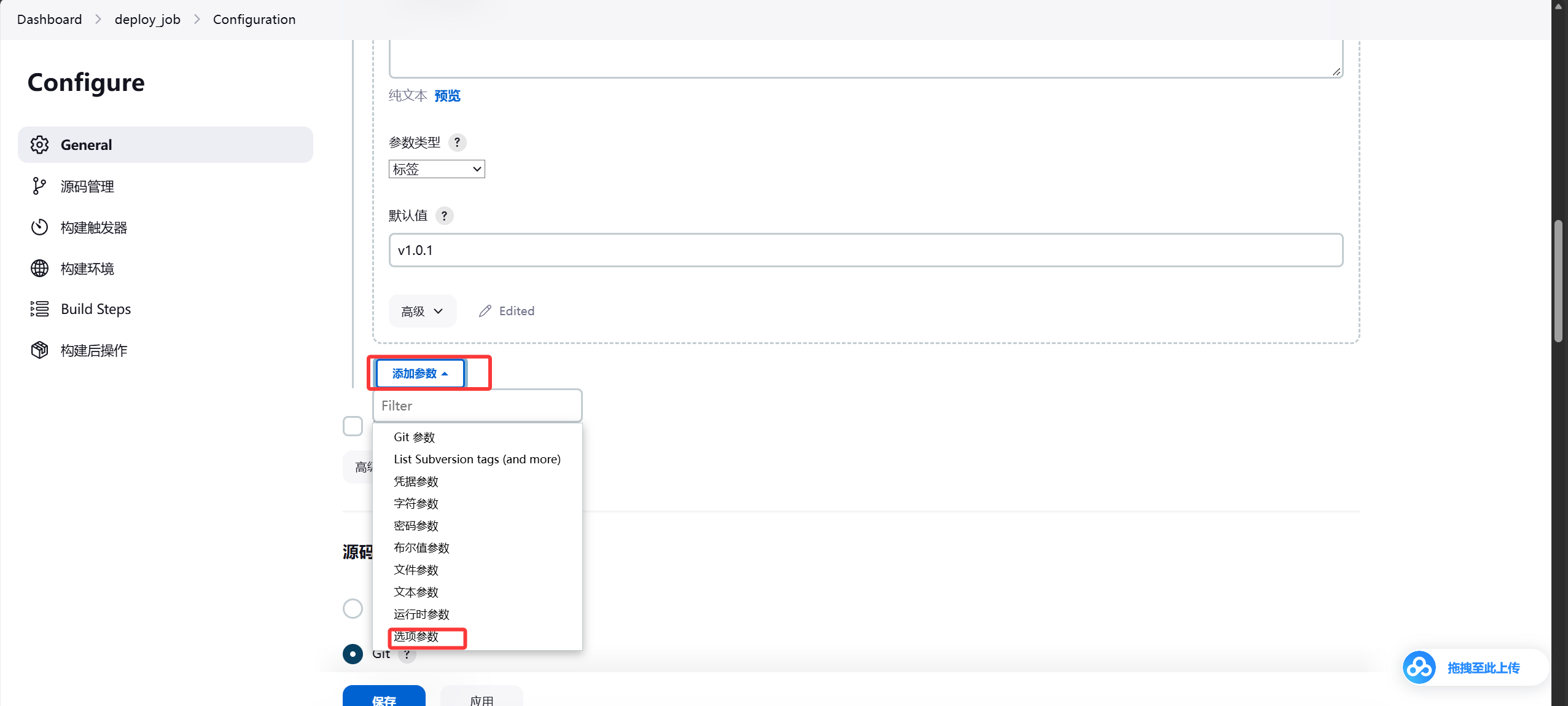Click the cloud upload icon 拖拽至此上传
Screen dimensions: 1568x706
[x=1419, y=667]
